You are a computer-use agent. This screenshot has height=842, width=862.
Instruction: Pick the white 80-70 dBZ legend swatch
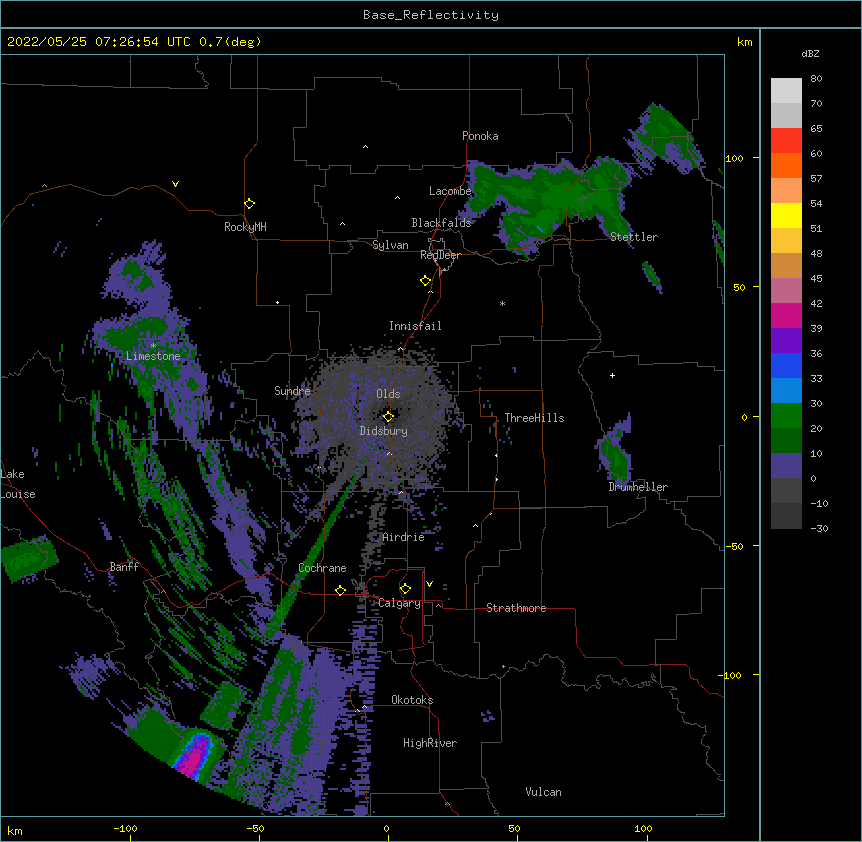point(786,91)
